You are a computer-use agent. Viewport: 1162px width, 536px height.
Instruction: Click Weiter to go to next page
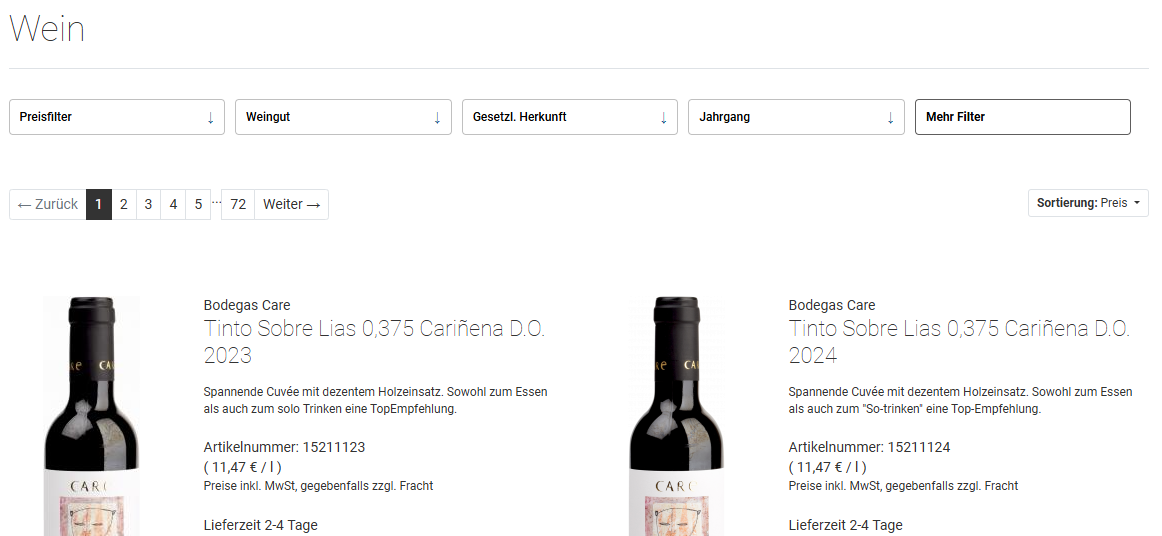[x=291, y=204]
